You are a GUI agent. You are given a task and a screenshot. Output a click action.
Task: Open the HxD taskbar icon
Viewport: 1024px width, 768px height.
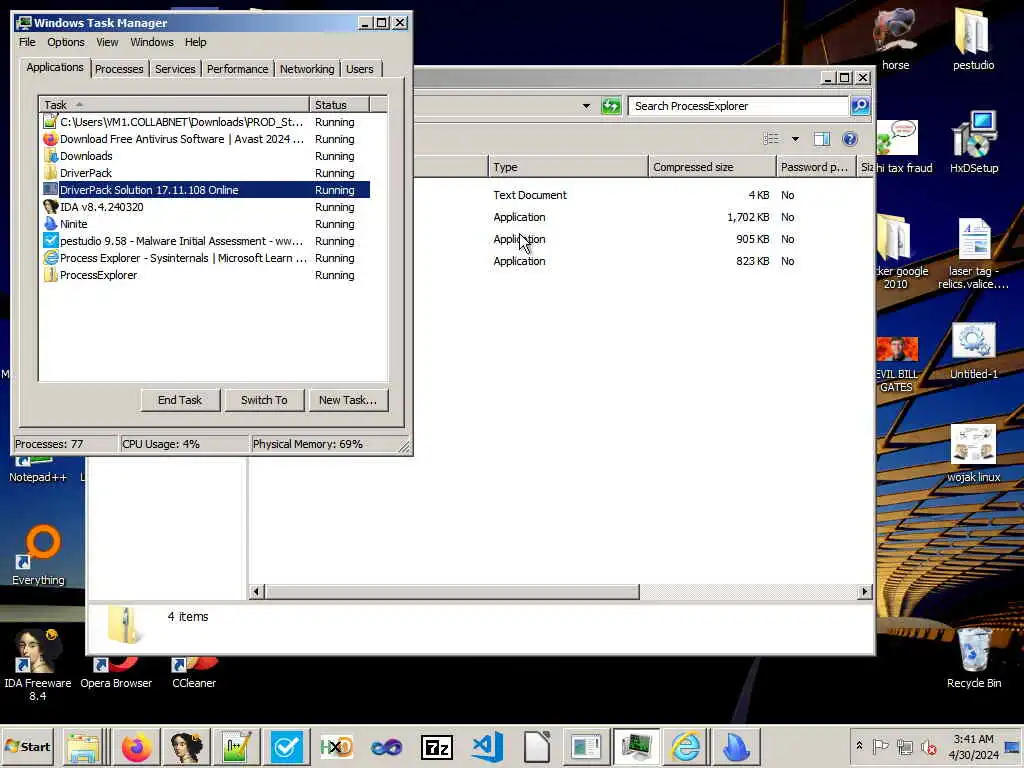(336, 746)
